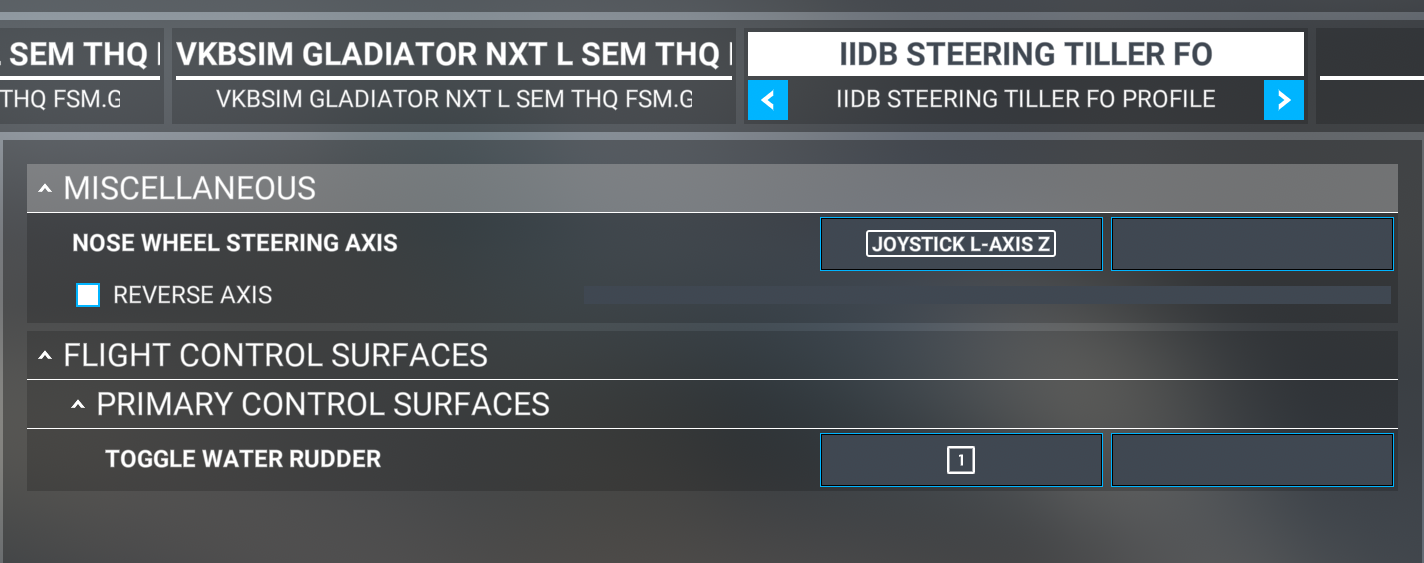Enable the Reverse Axis checkbox
Screen dimensions: 1424x563
pos(88,295)
